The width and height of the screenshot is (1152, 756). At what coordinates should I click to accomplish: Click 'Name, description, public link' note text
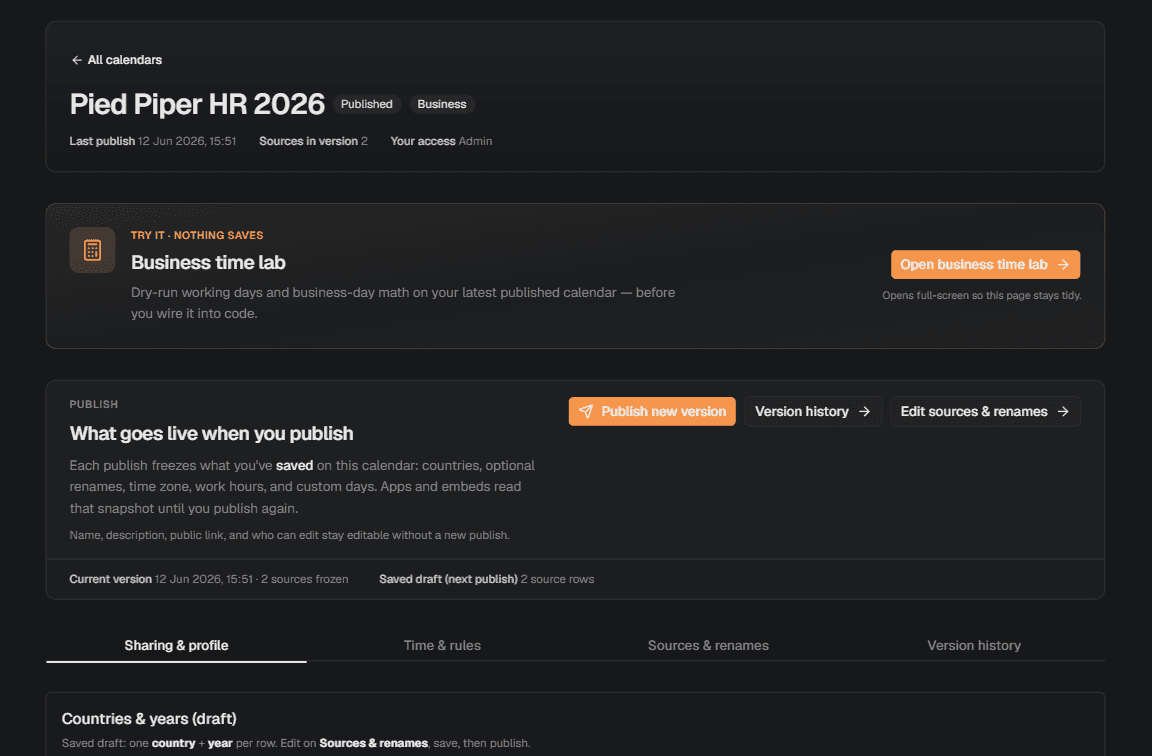point(289,535)
